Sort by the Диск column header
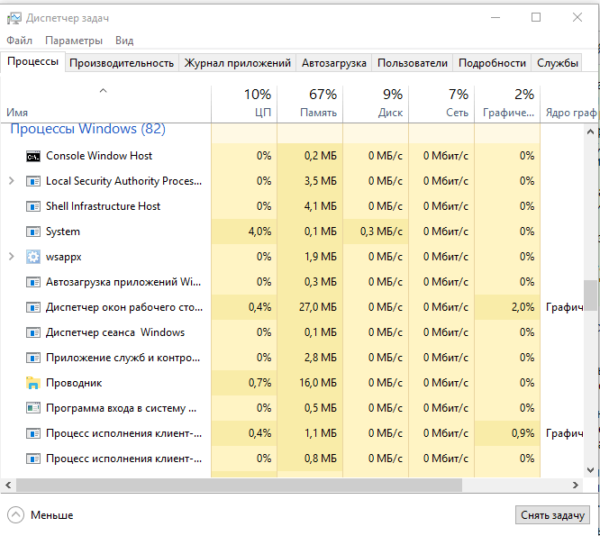600x536 pixels. (376, 103)
